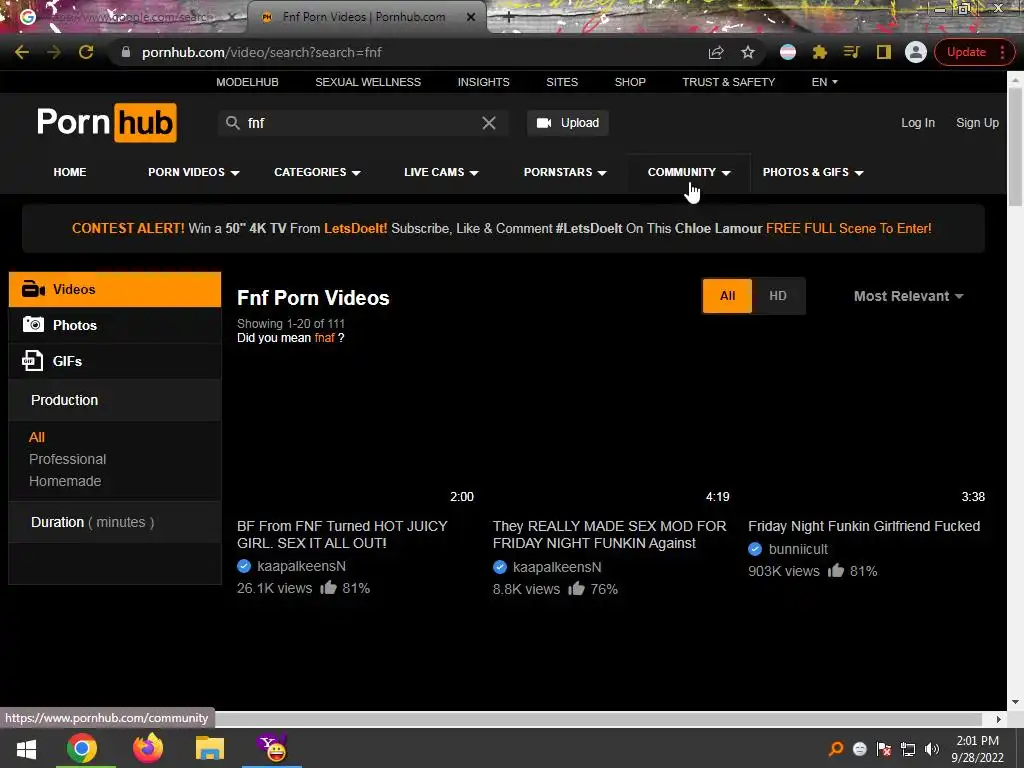
Task: Open the SHOP link in the top bar
Action: pyautogui.click(x=630, y=82)
